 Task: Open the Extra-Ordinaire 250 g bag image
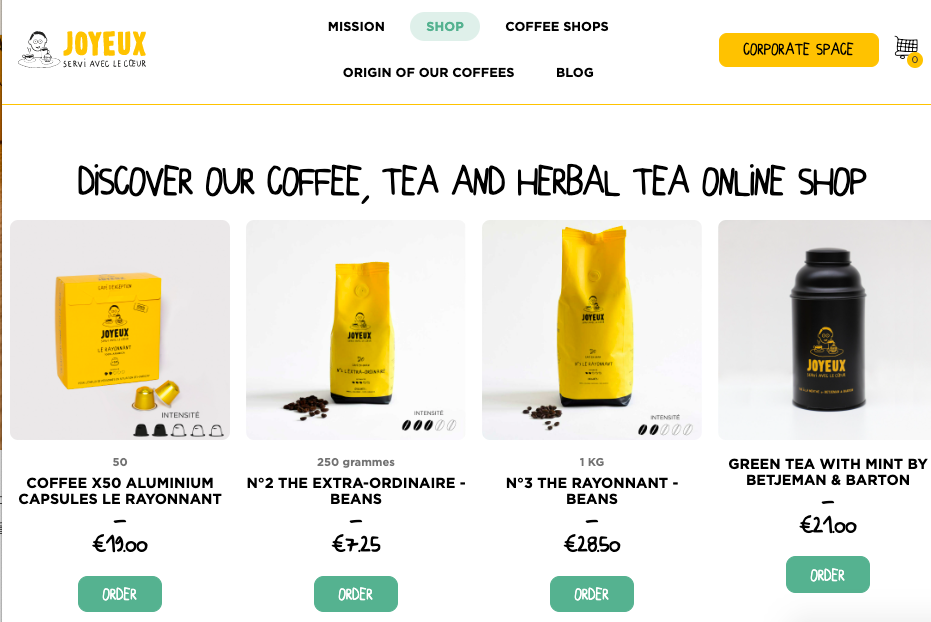point(356,330)
